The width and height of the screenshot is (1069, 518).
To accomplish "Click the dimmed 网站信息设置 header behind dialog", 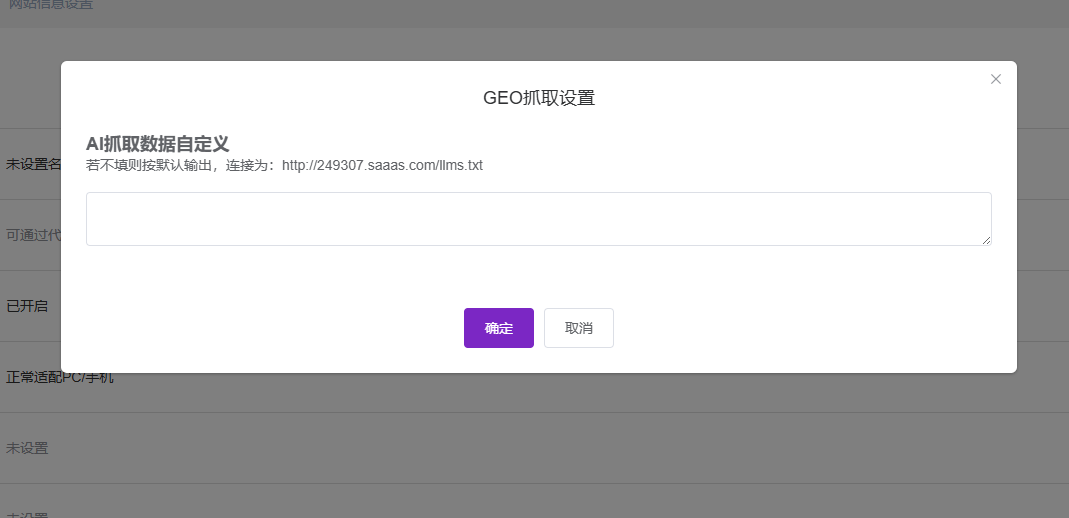I will [51, 5].
